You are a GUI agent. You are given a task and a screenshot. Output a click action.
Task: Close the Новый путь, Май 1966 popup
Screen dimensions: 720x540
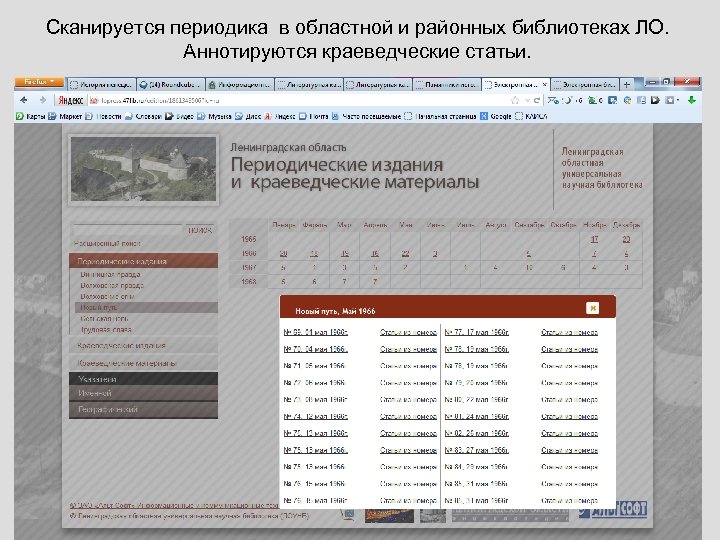pos(592,308)
